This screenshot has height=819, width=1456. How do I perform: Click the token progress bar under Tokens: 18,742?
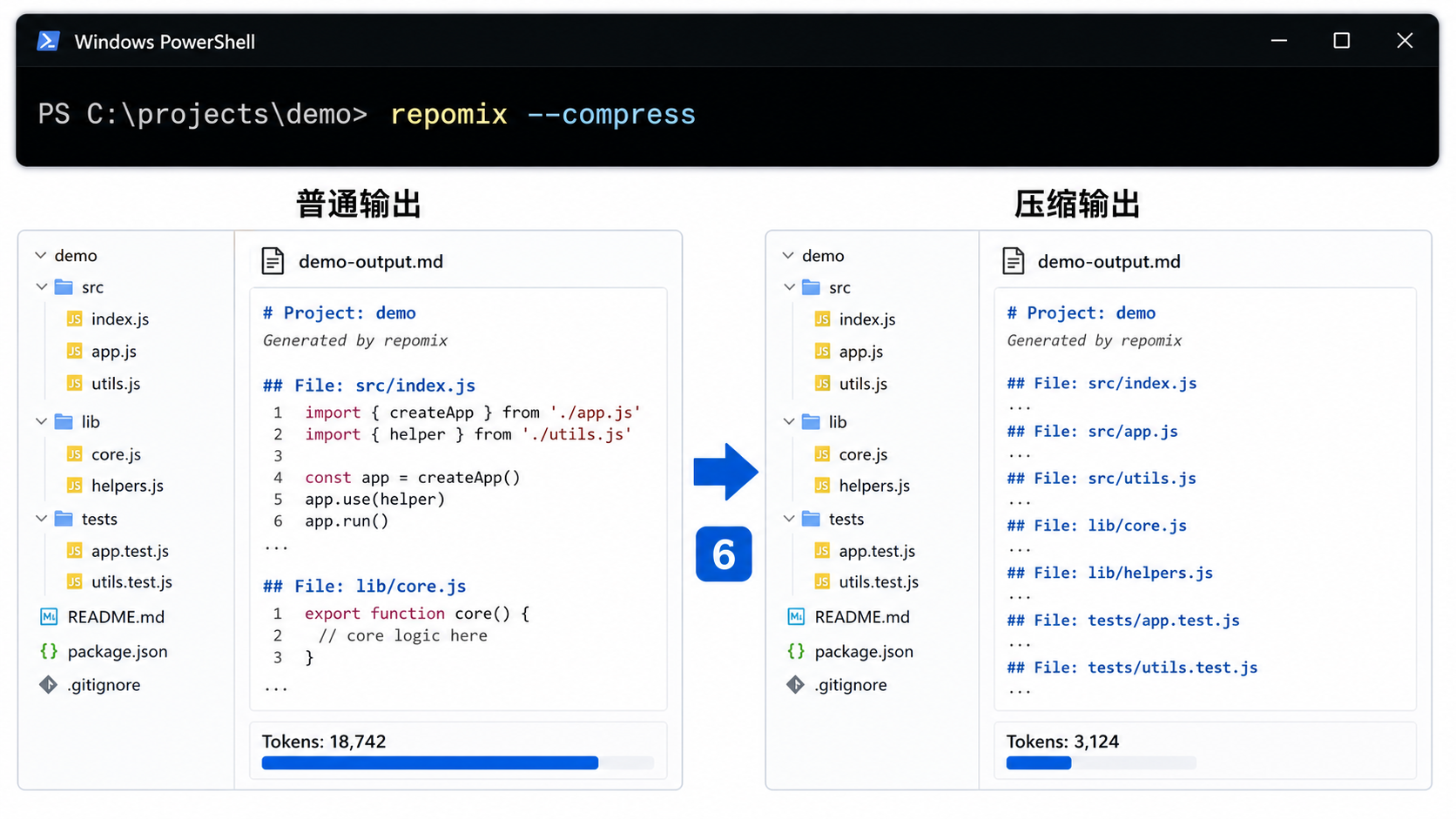[x=458, y=763]
